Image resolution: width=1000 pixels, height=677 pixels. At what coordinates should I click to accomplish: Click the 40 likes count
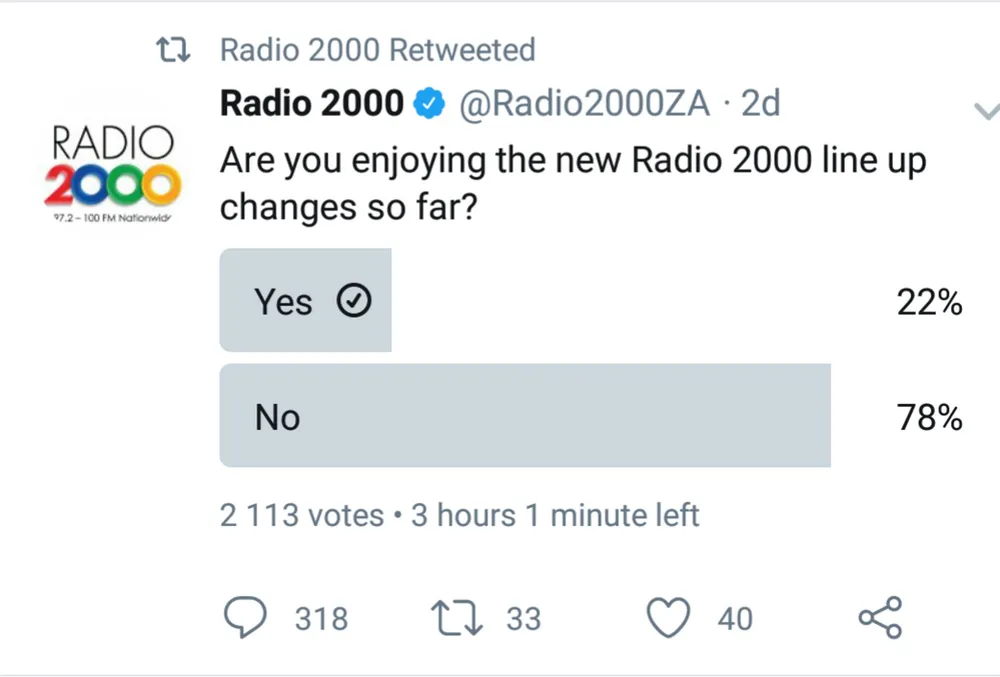pos(735,619)
